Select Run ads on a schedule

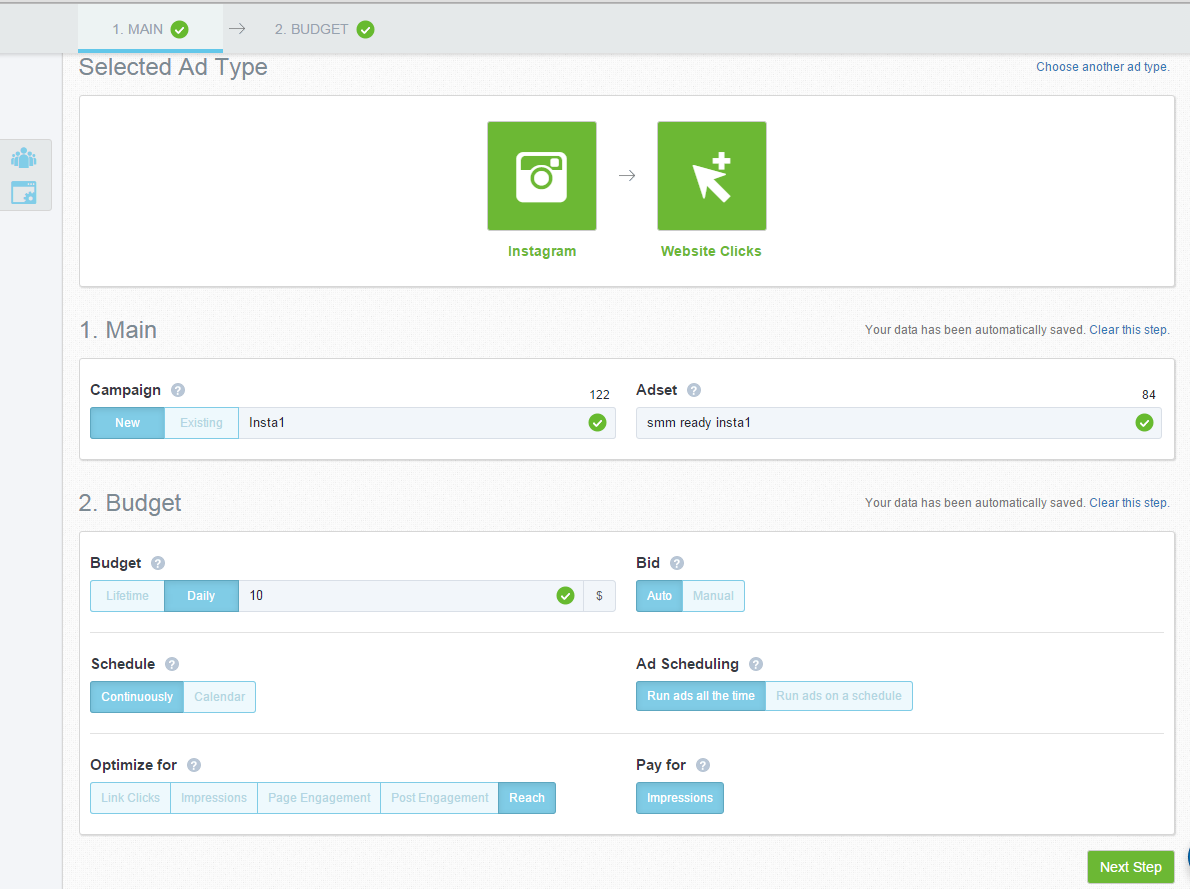coord(839,696)
